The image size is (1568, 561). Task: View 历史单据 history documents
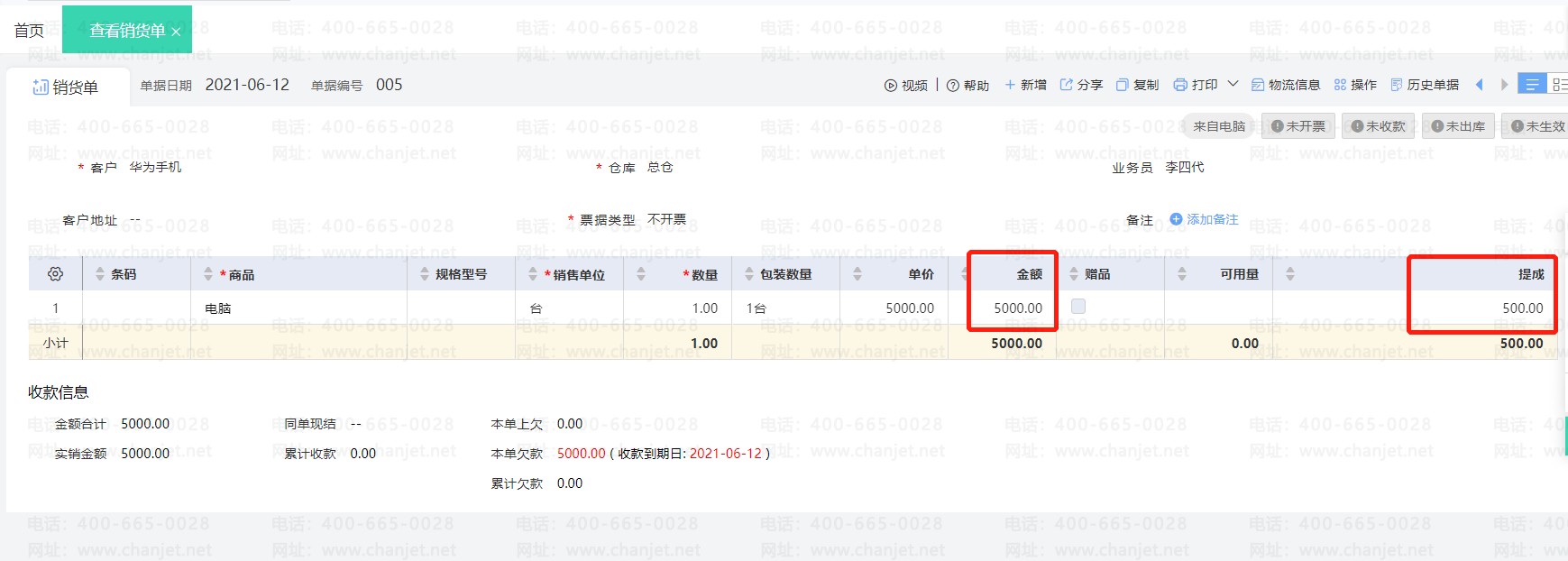click(x=1425, y=85)
